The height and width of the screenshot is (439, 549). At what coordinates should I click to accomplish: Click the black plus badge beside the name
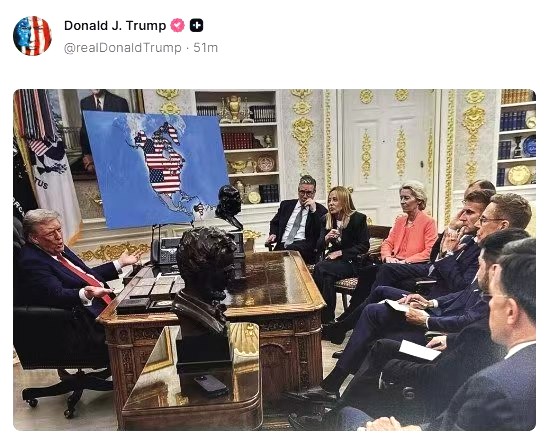196,26
